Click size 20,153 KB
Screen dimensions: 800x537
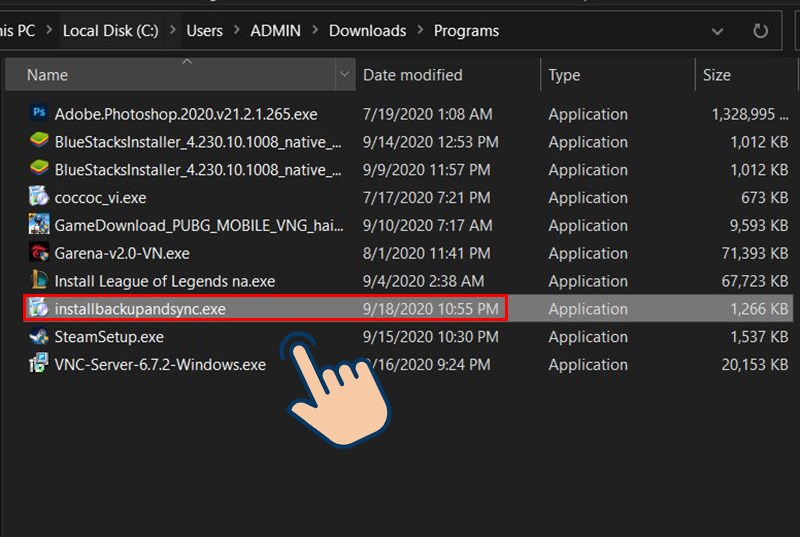click(x=755, y=365)
